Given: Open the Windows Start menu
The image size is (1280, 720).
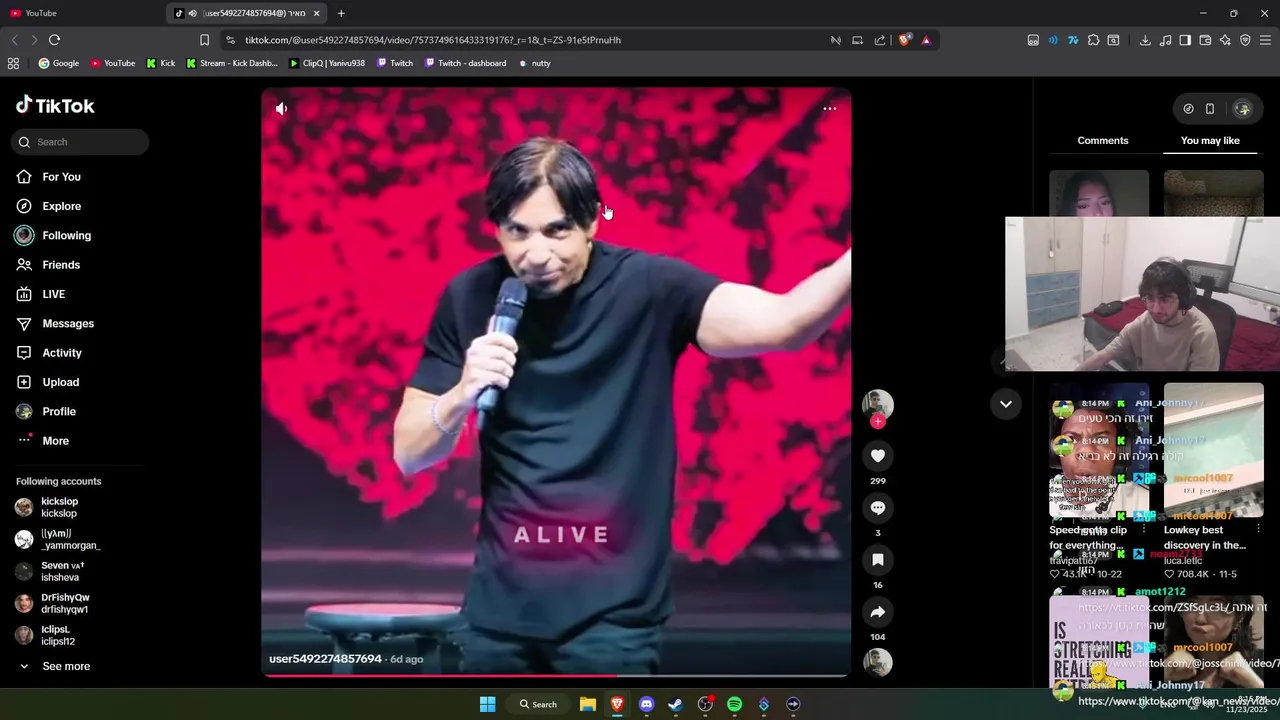Looking at the screenshot, I should 487,704.
